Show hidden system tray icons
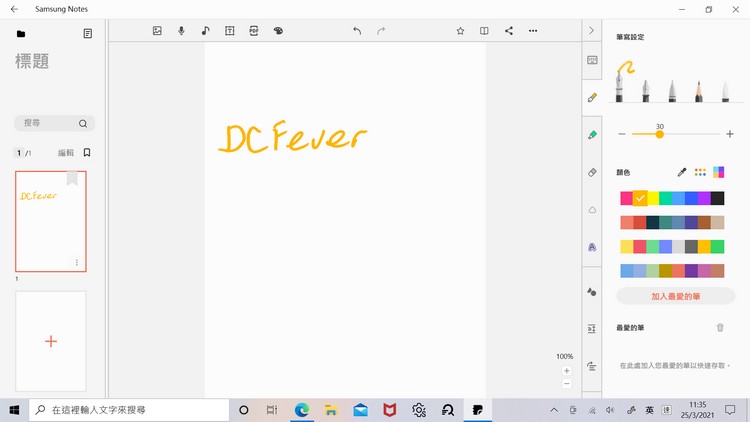The width and height of the screenshot is (750, 422). tap(554, 410)
